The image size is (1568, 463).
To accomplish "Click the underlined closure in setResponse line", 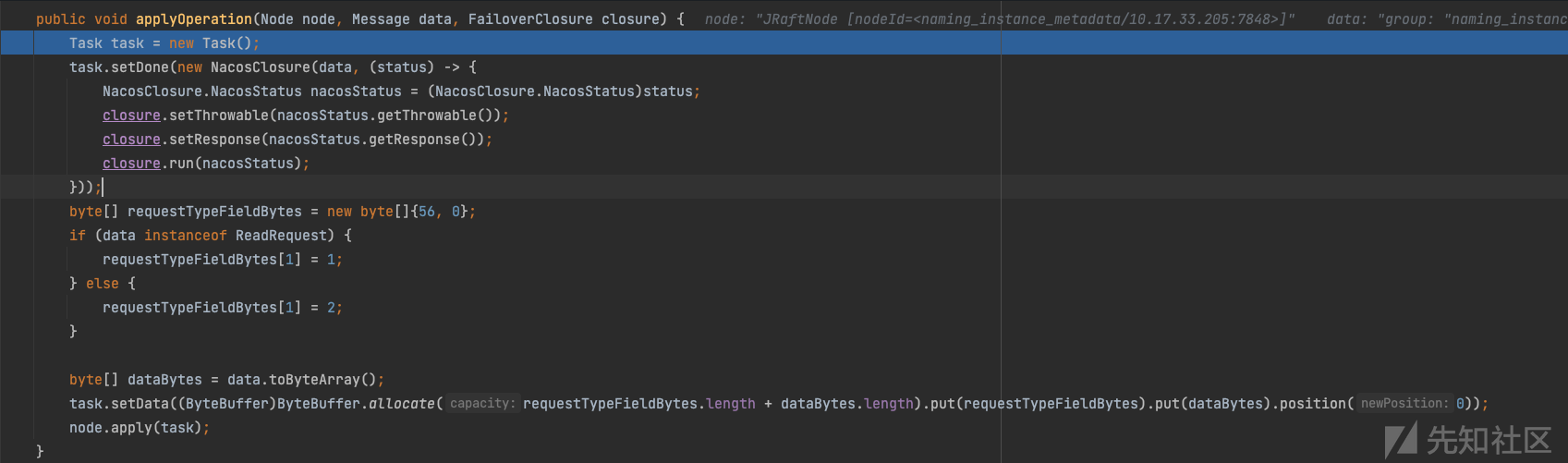I will (131, 139).
